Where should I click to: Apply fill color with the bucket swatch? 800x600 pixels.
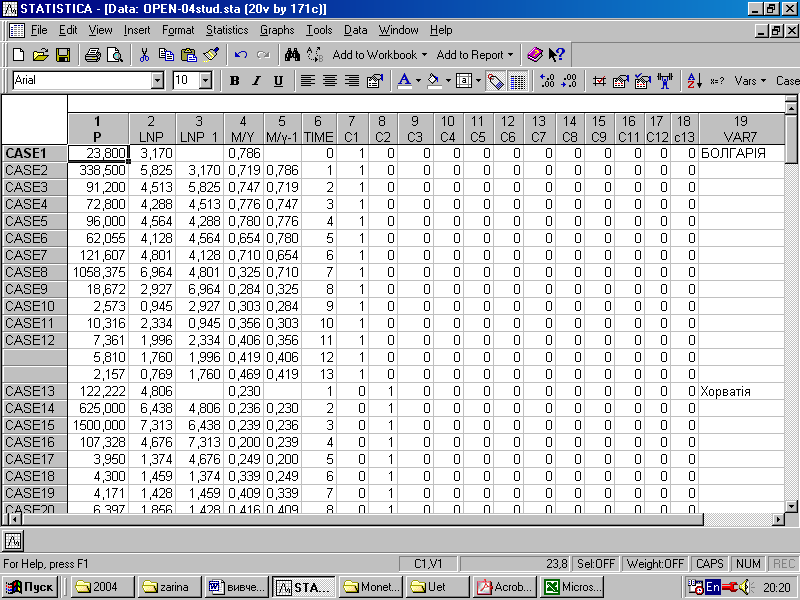(434, 81)
